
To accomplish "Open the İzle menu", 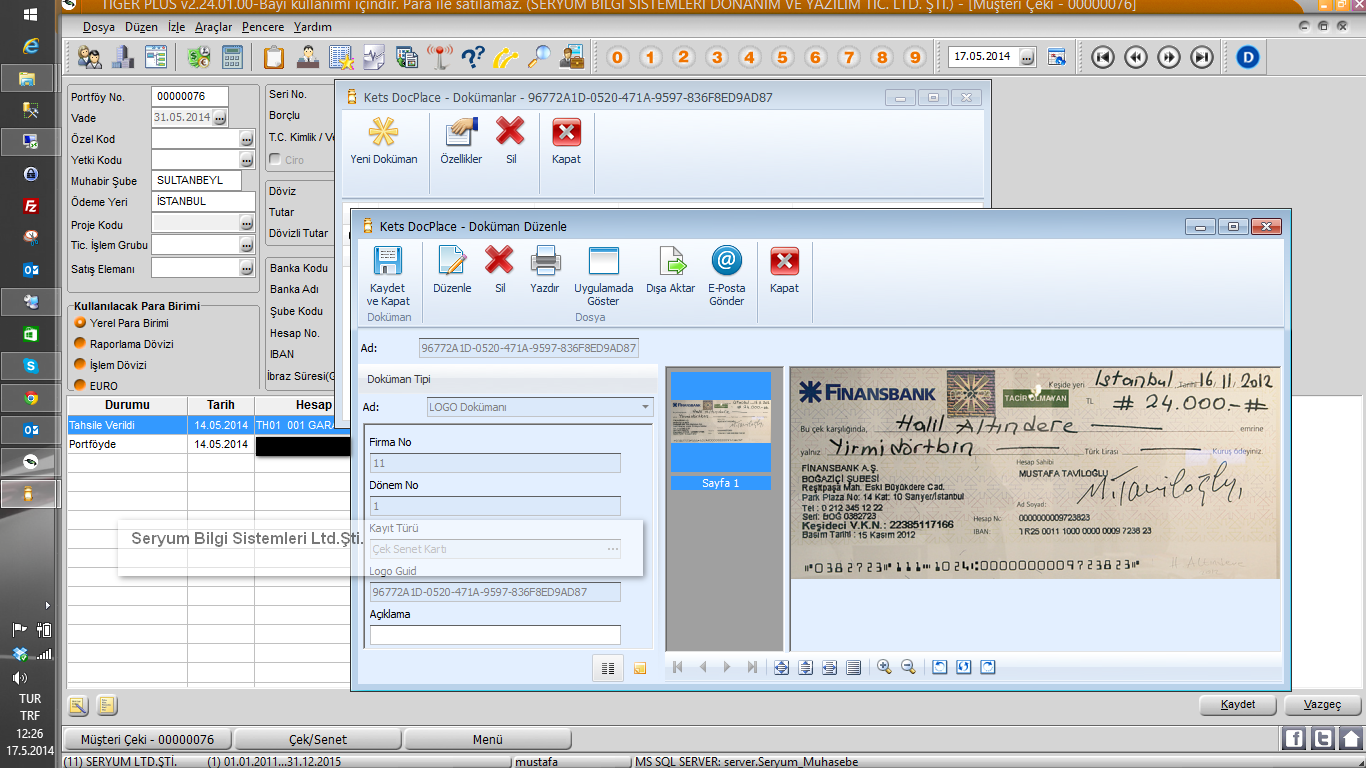I will pyautogui.click(x=178, y=27).
